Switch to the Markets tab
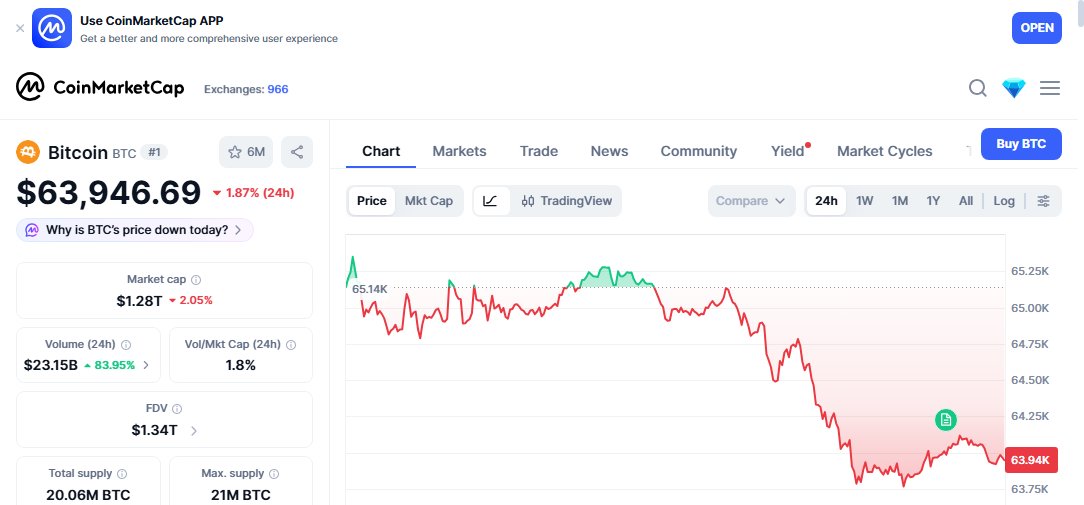 click(x=459, y=152)
